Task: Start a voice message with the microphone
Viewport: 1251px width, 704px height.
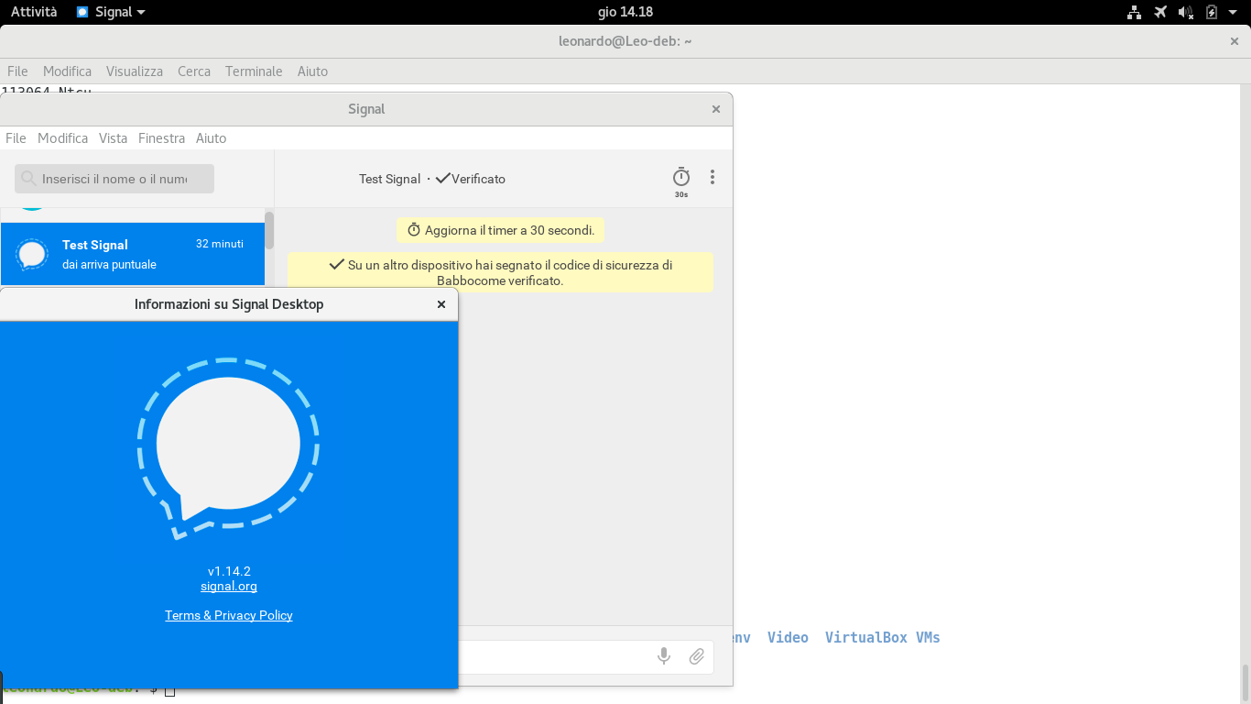Action: tap(663, 657)
